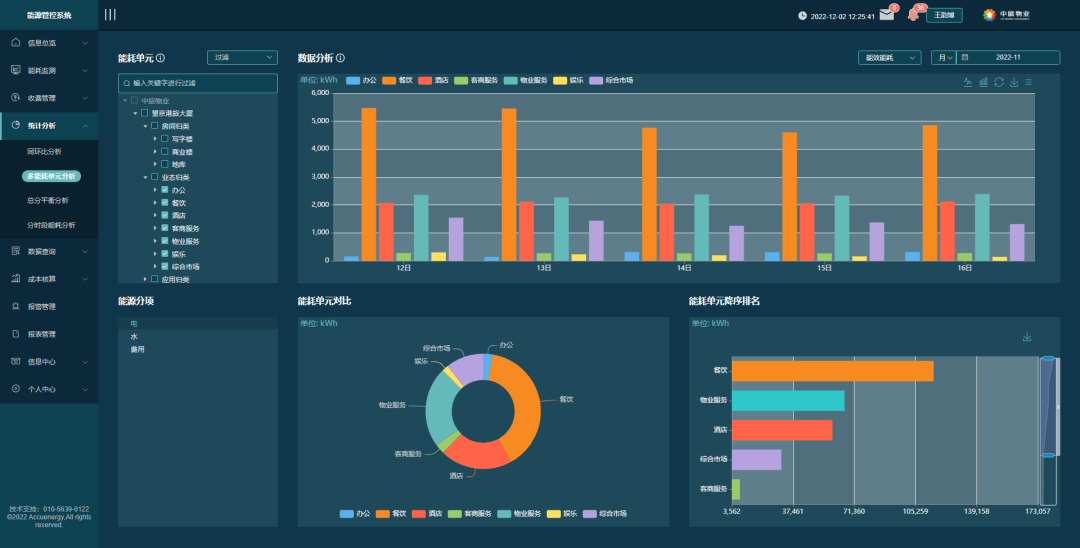Viewport: 1080px width, 548px height.
Task: Click the 王韵婶 user button
Action: pos(944,14)
